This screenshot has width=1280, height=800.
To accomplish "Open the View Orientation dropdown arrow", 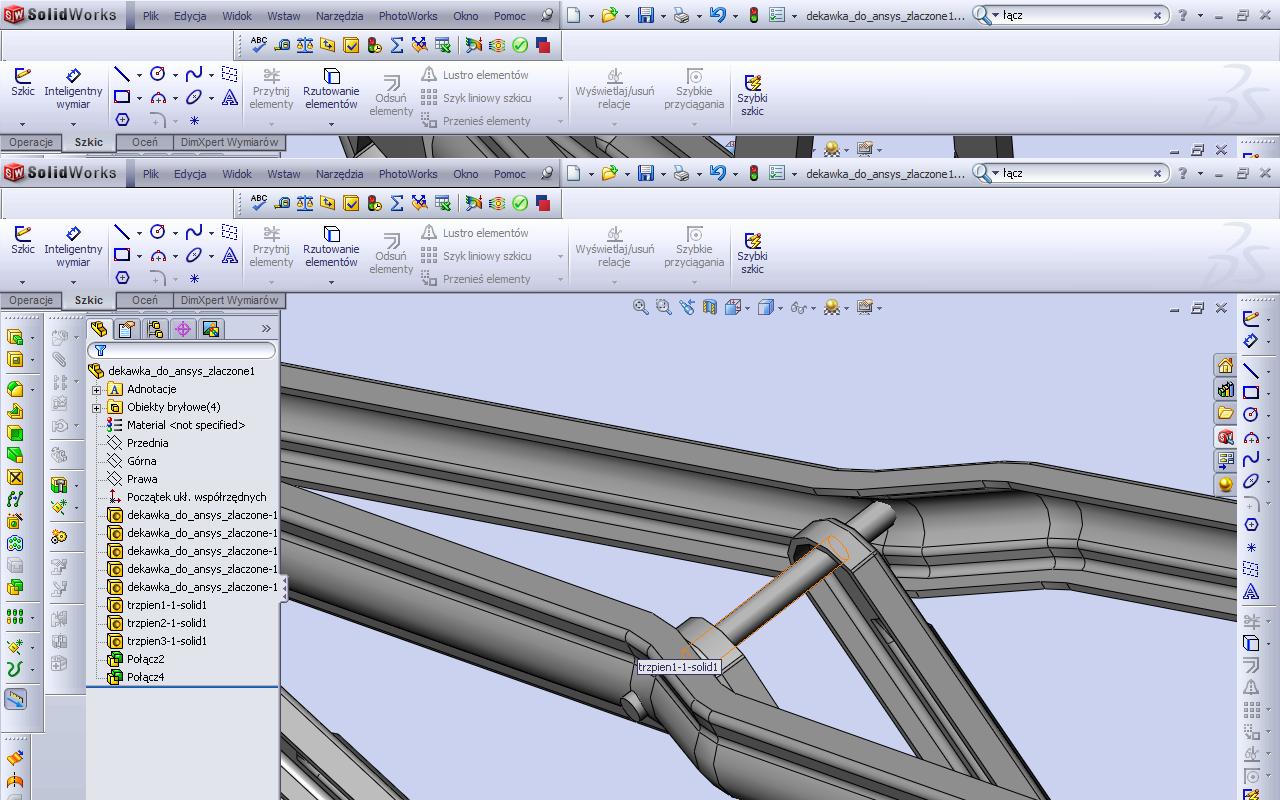I will [x=747, y=308].
